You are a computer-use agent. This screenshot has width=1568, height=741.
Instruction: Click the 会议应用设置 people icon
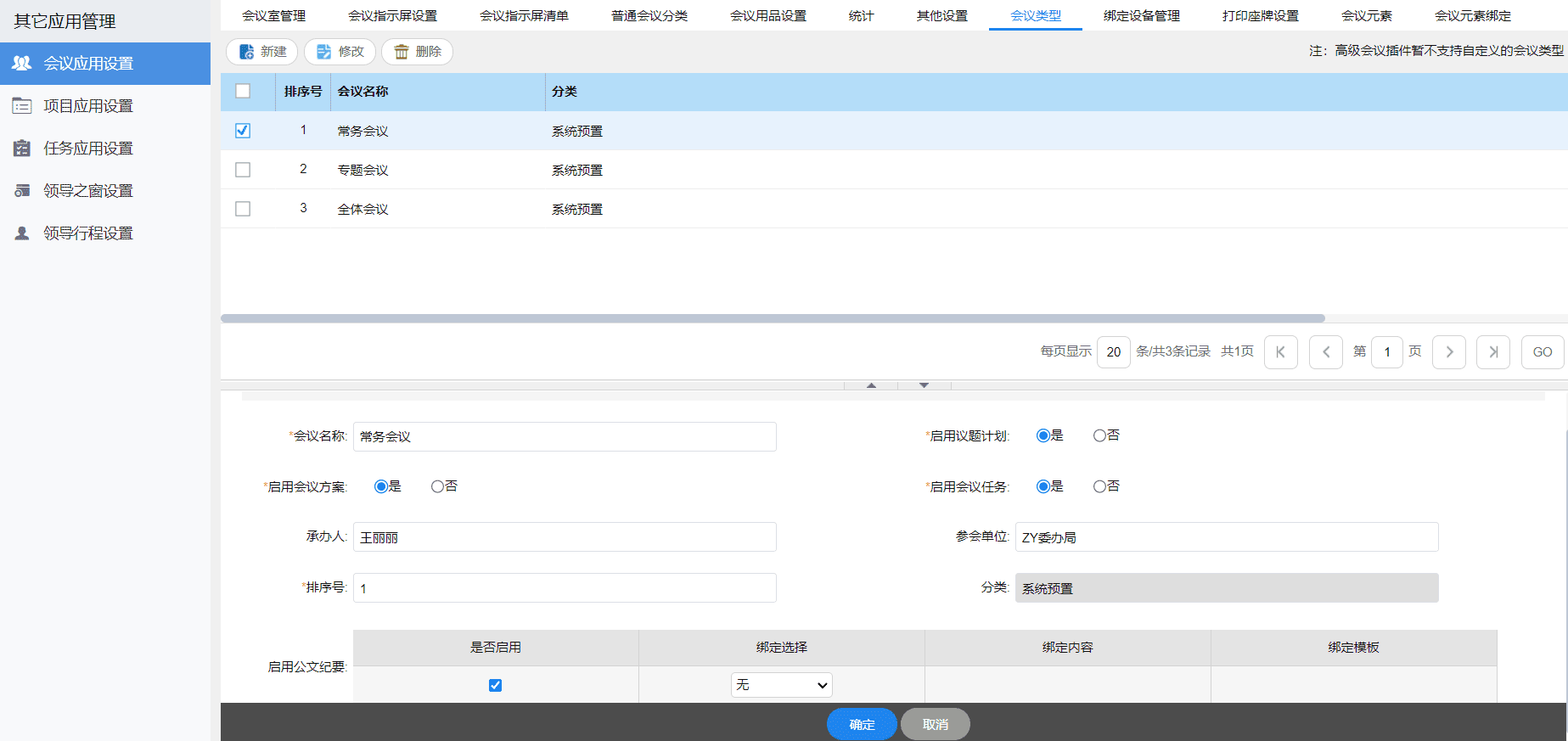[22, 63]
